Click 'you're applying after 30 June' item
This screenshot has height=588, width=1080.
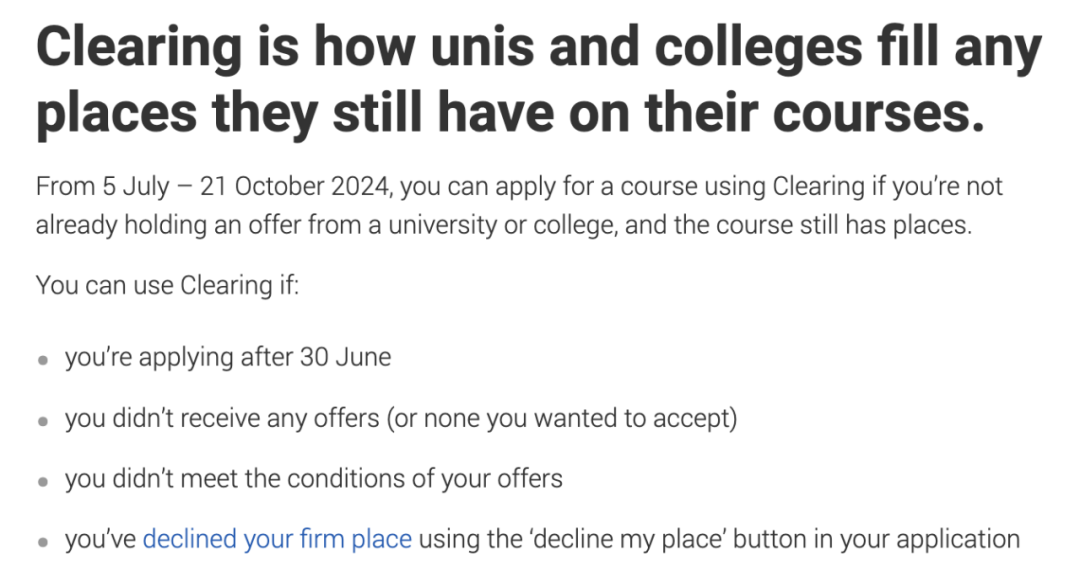(x=228, y=357)
